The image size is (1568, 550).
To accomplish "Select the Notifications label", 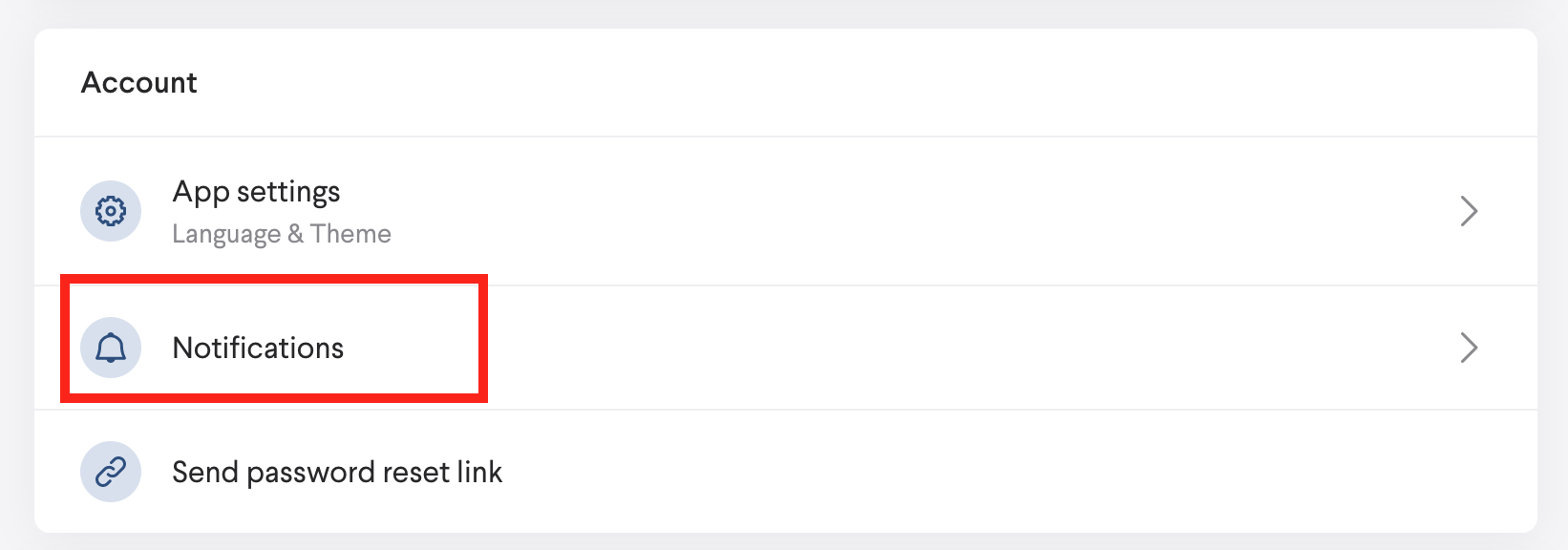I will (258, 348).
